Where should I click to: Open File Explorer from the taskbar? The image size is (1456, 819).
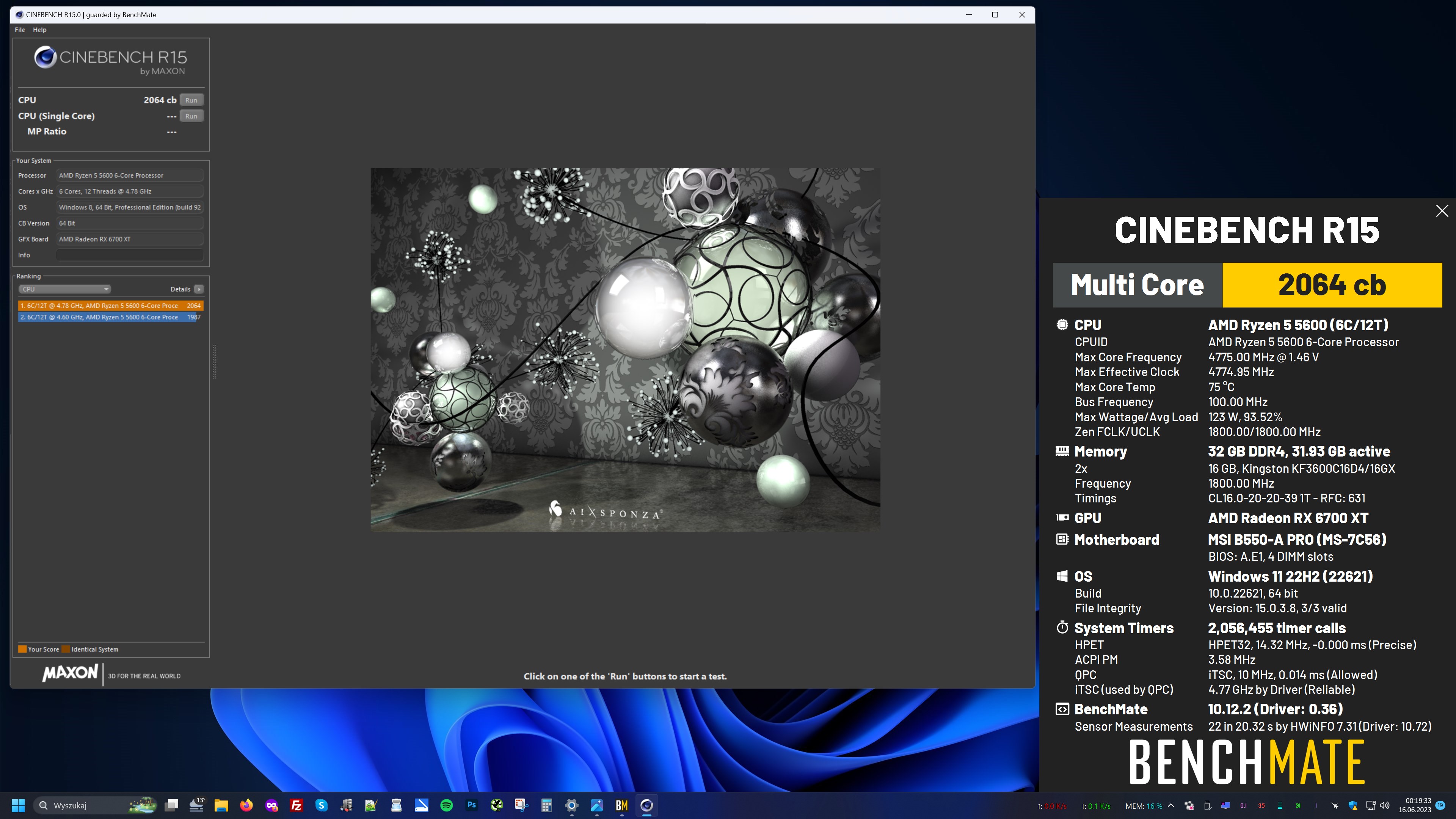pos(221,805)
